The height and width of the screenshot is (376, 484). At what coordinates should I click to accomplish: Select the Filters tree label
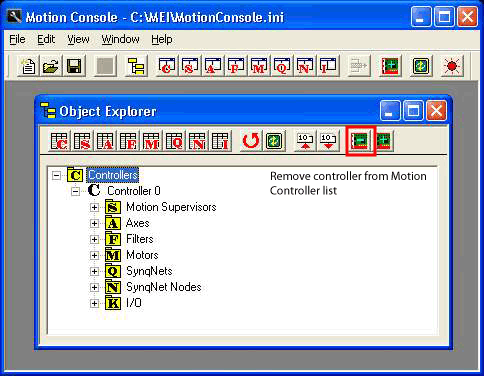tap(140, 239)
